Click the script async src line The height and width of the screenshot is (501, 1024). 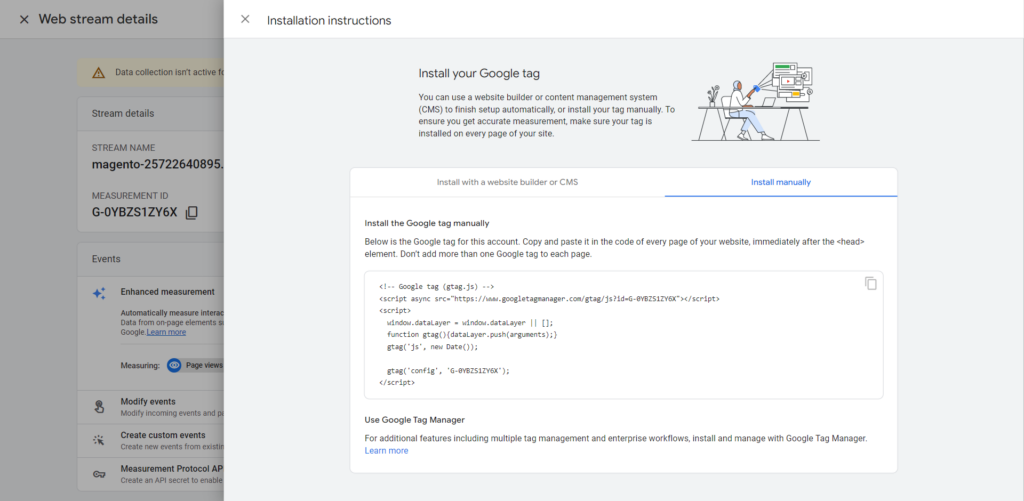tap(549, 299)
